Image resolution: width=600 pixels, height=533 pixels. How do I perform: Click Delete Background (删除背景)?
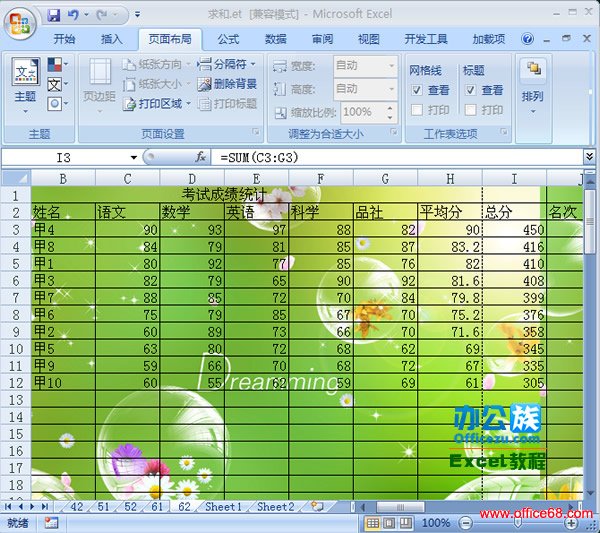click(227, 84)
